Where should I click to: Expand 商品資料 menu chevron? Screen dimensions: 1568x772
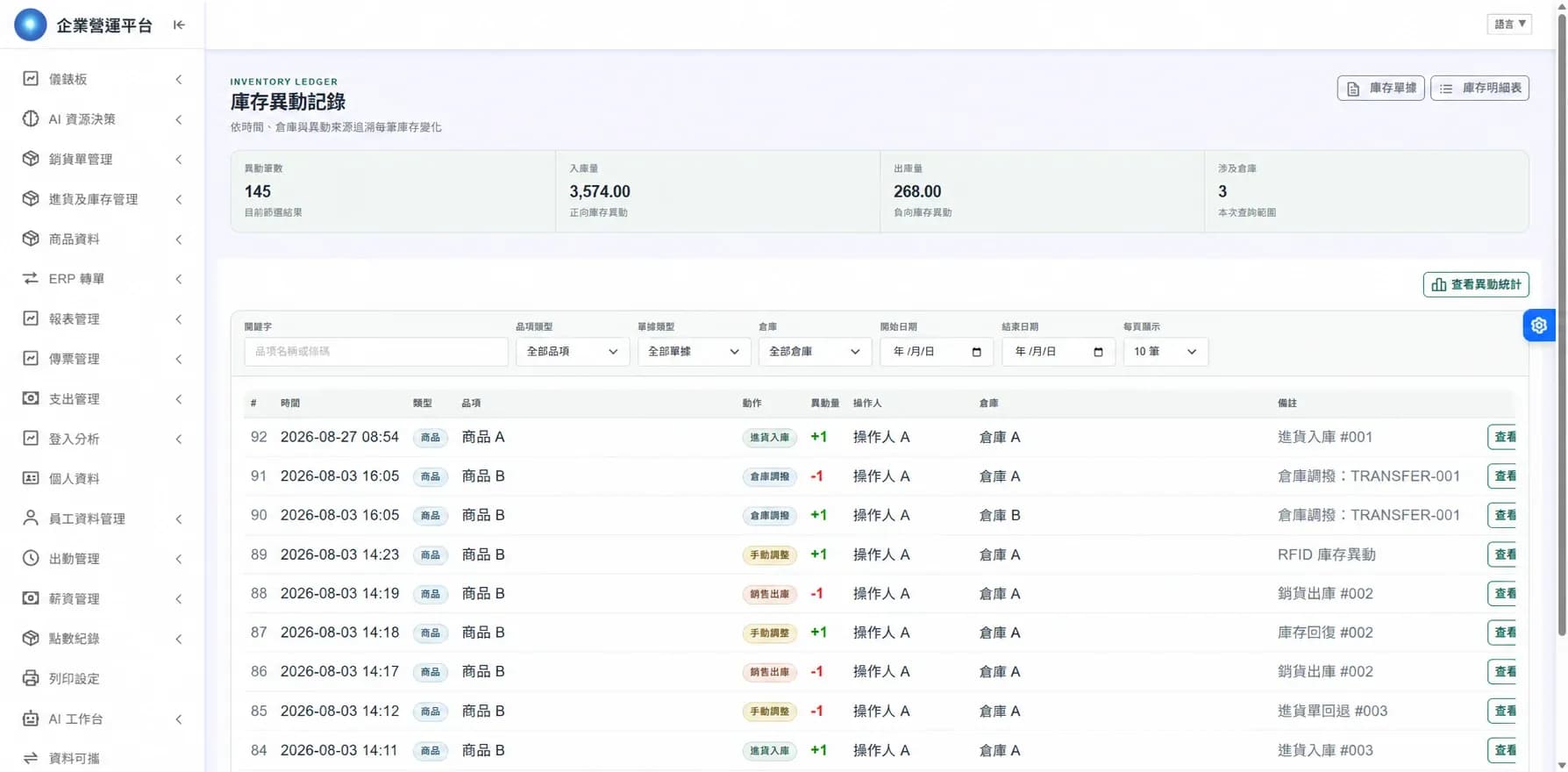coord(179,239)
